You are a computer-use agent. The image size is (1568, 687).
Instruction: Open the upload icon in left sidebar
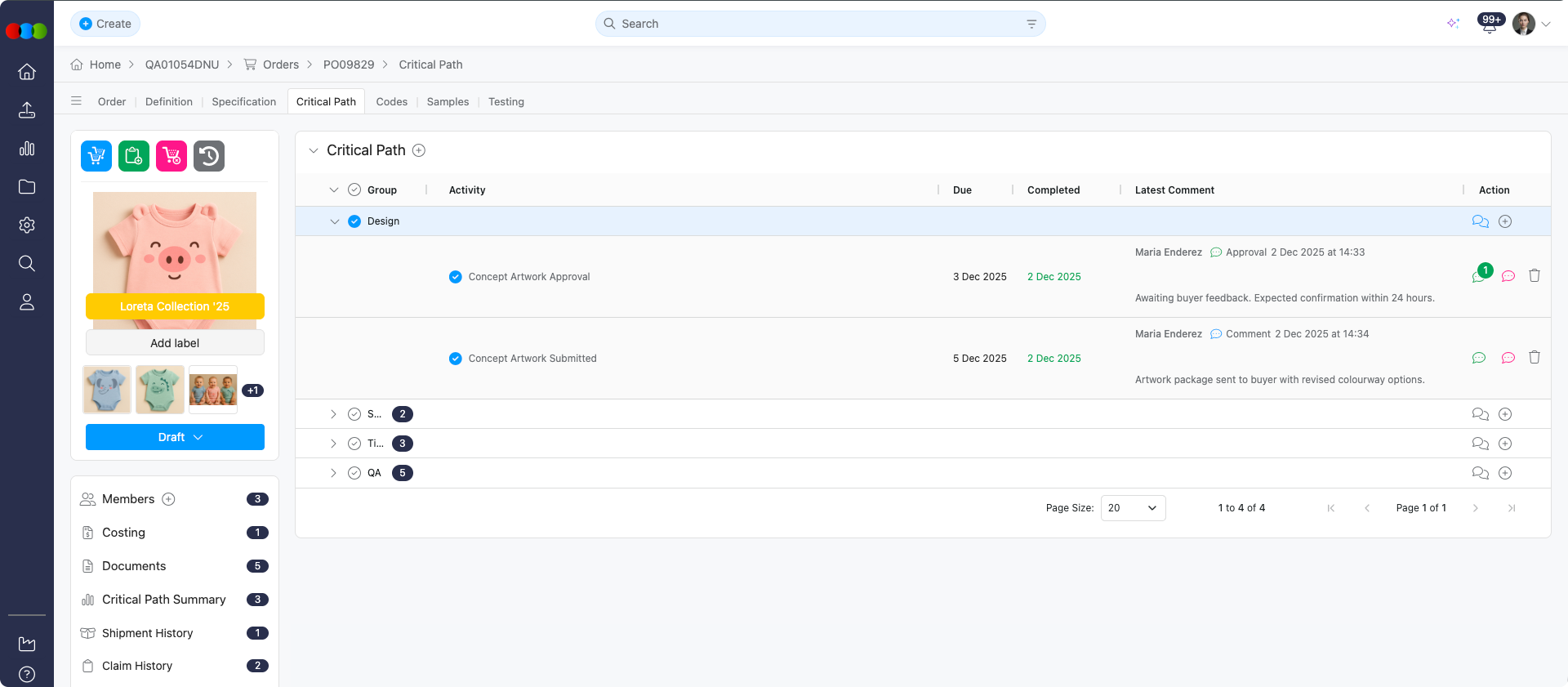click(x=27, y=110)
